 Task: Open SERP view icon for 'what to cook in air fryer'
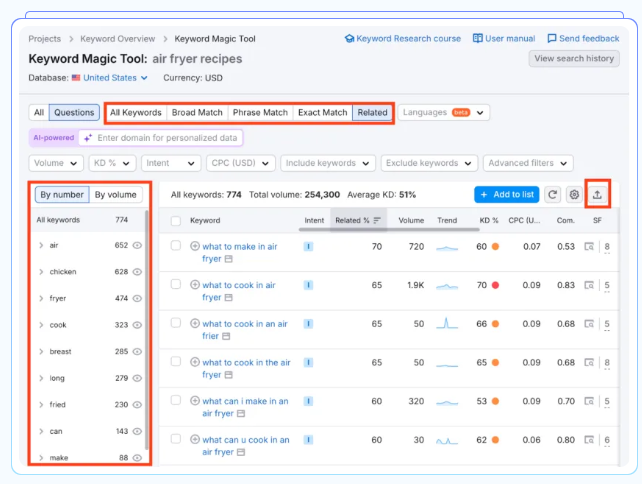tap(589, 285)
